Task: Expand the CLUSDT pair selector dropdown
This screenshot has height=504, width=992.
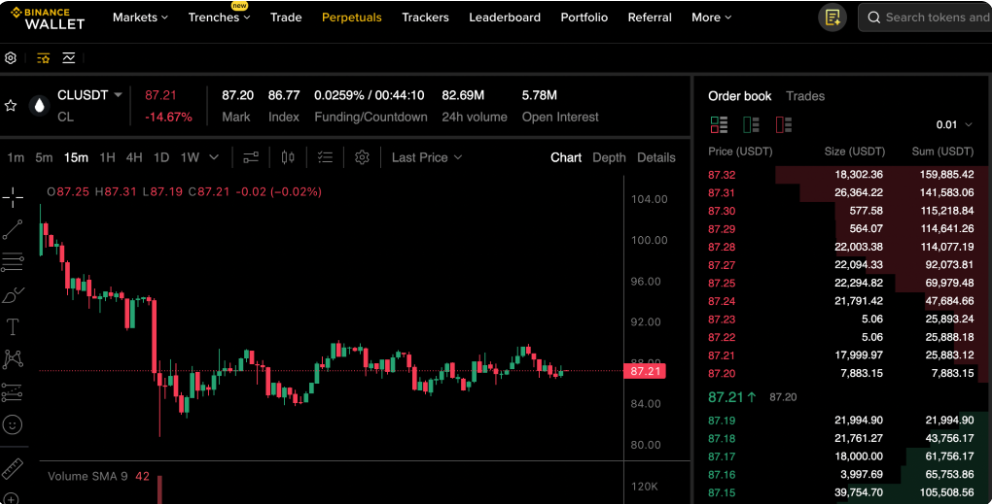Action: 118,95
